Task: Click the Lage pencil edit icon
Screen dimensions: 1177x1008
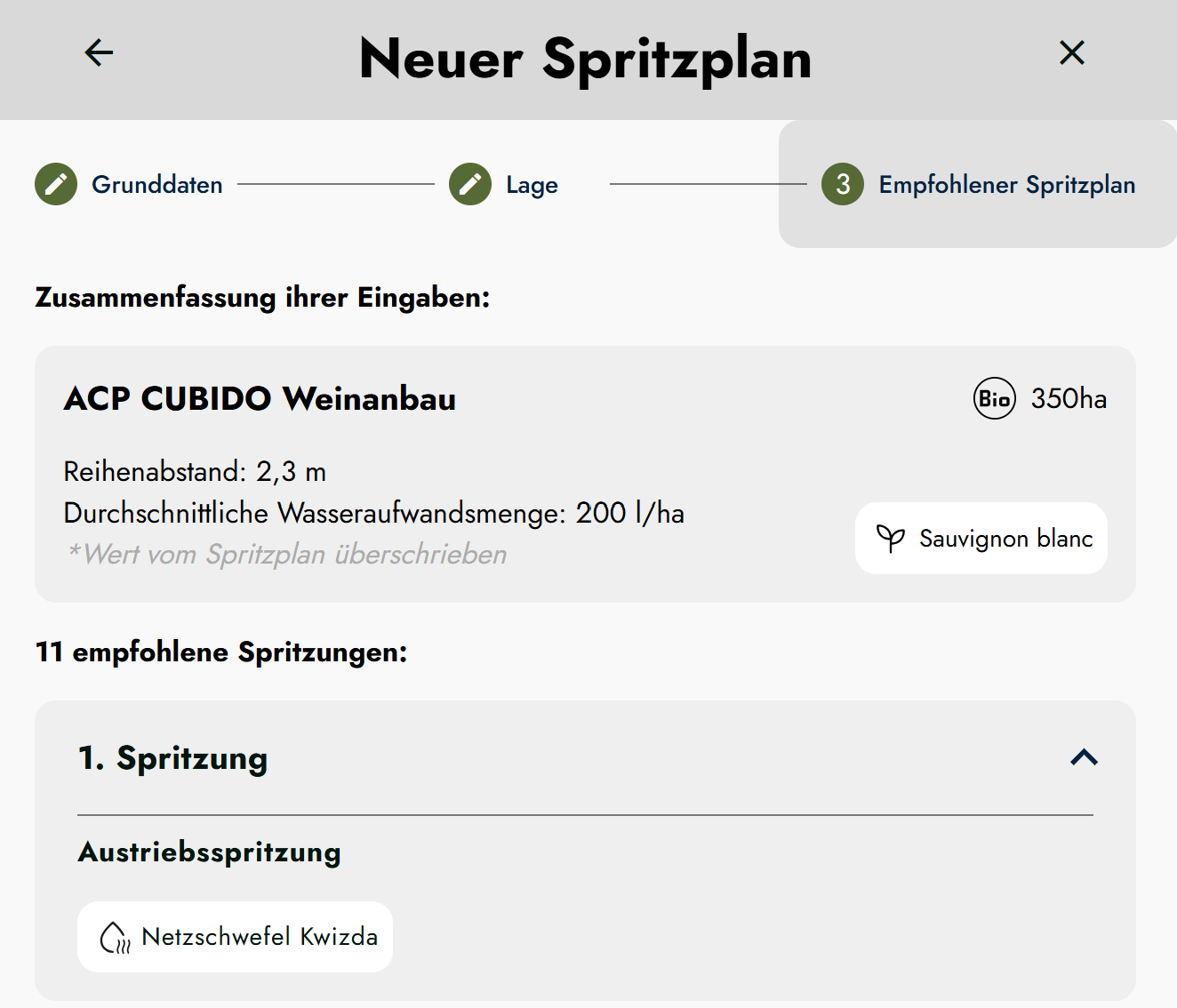Action: 470,184
